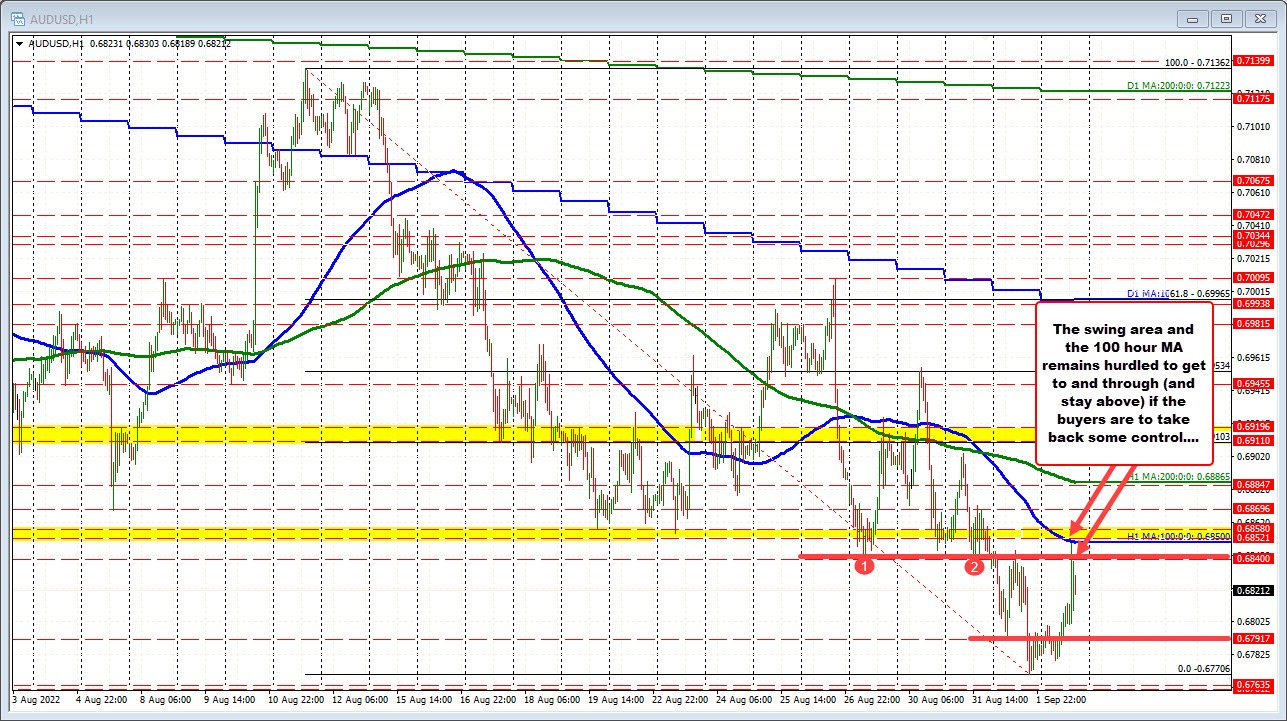Expand the AUDUSD,H1 quote data triangle
The height and width of the screenshot is (721, 1287).
[19, 44]
